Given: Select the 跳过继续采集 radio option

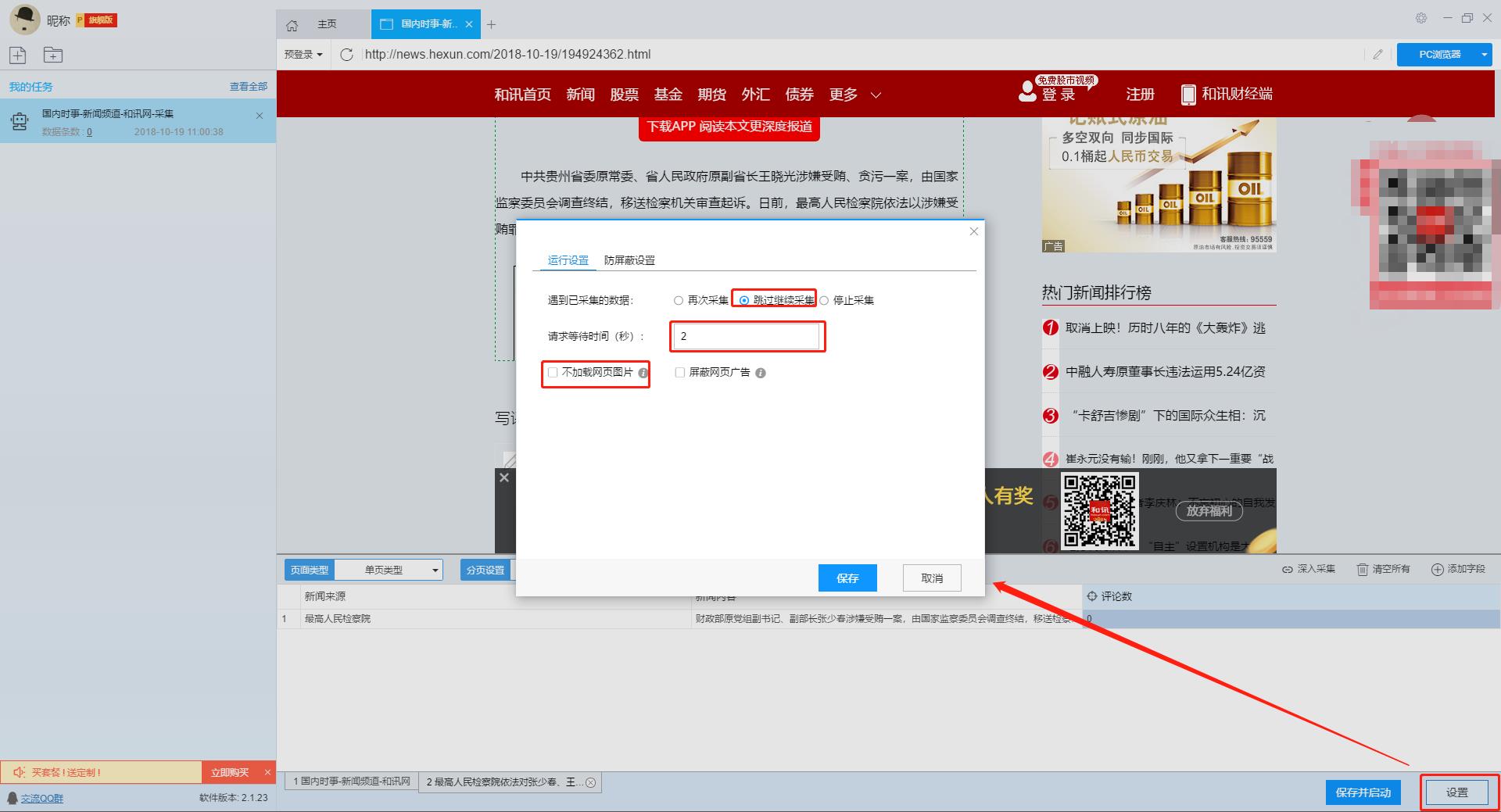Looking at the screenshot, I should (x=744, y=300).
